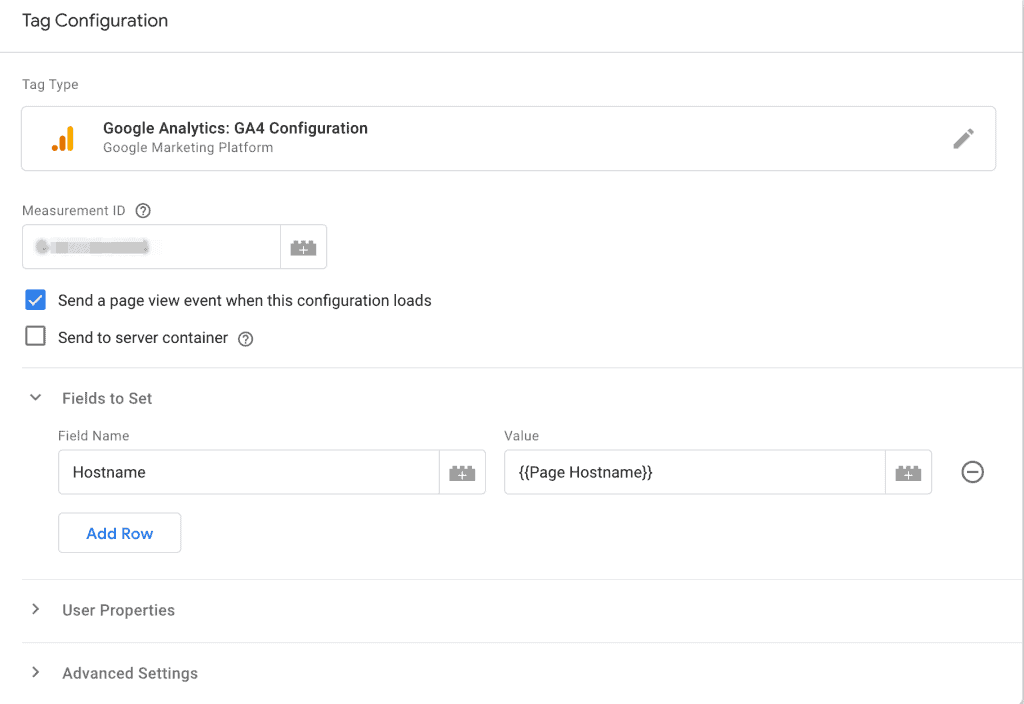Collapse the Fields to Set section
The width and height of the screenshot is (1024, 704).
[x=35, y=397]
